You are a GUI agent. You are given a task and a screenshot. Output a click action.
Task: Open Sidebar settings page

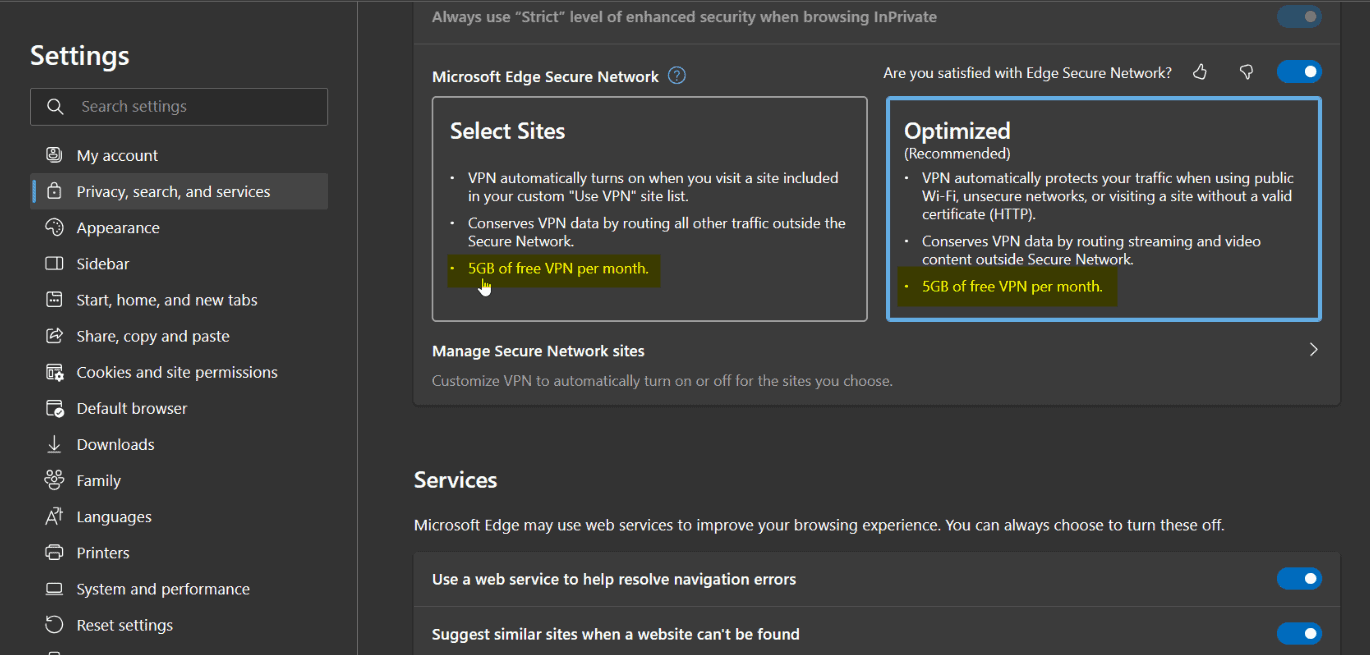point(179,264)
